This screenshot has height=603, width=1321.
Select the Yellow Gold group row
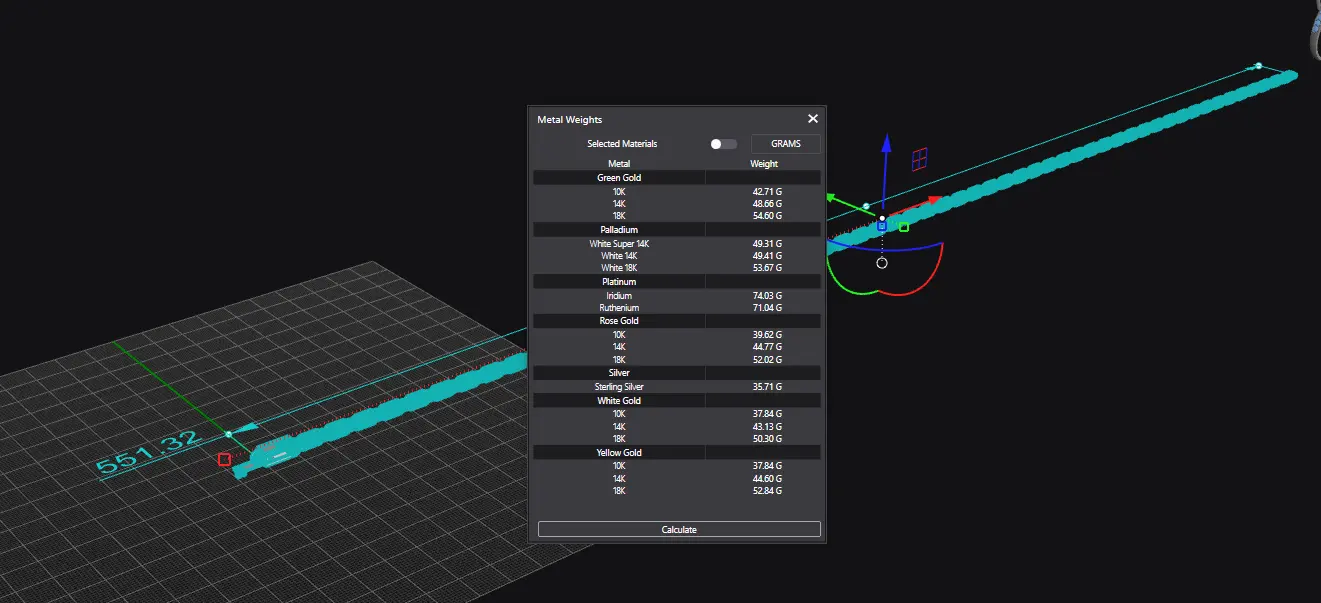click(x=677, y=453)
